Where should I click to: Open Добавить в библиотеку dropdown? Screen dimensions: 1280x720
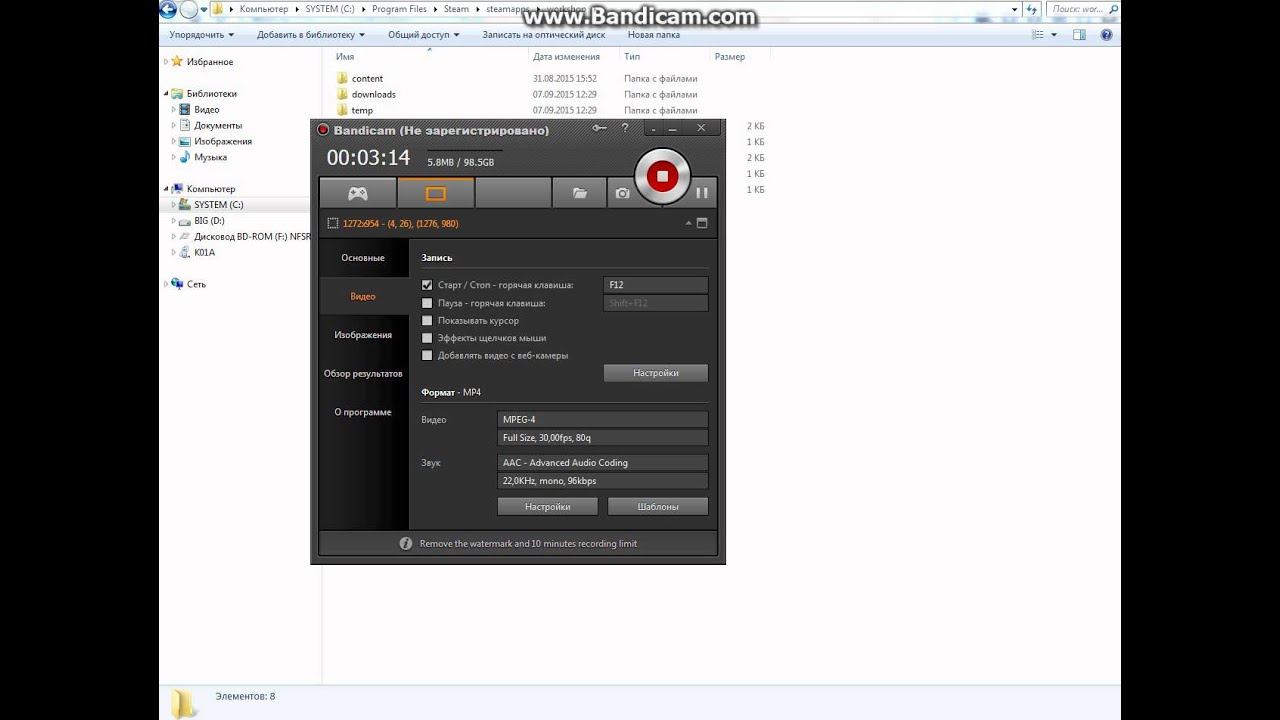coord(311,34)
